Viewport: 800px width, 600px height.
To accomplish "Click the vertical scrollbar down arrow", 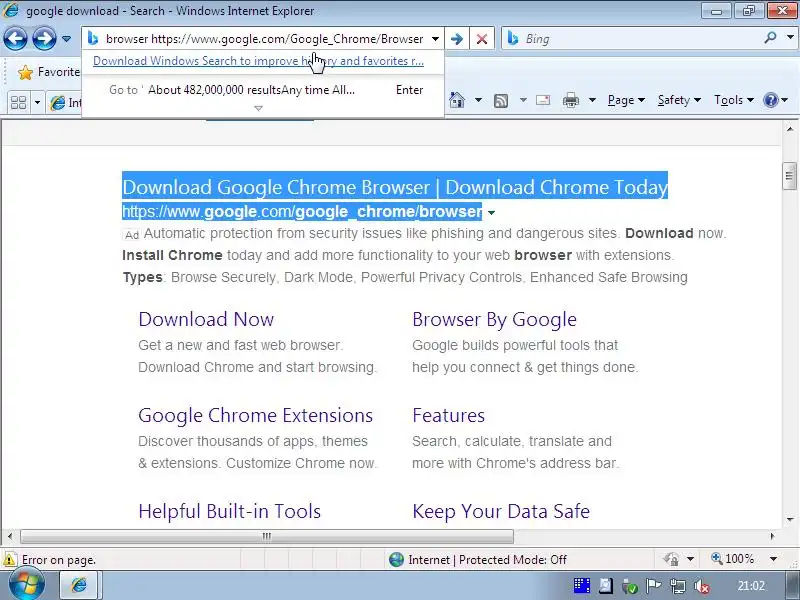I will pyautogui.click(x=790, y=520).
